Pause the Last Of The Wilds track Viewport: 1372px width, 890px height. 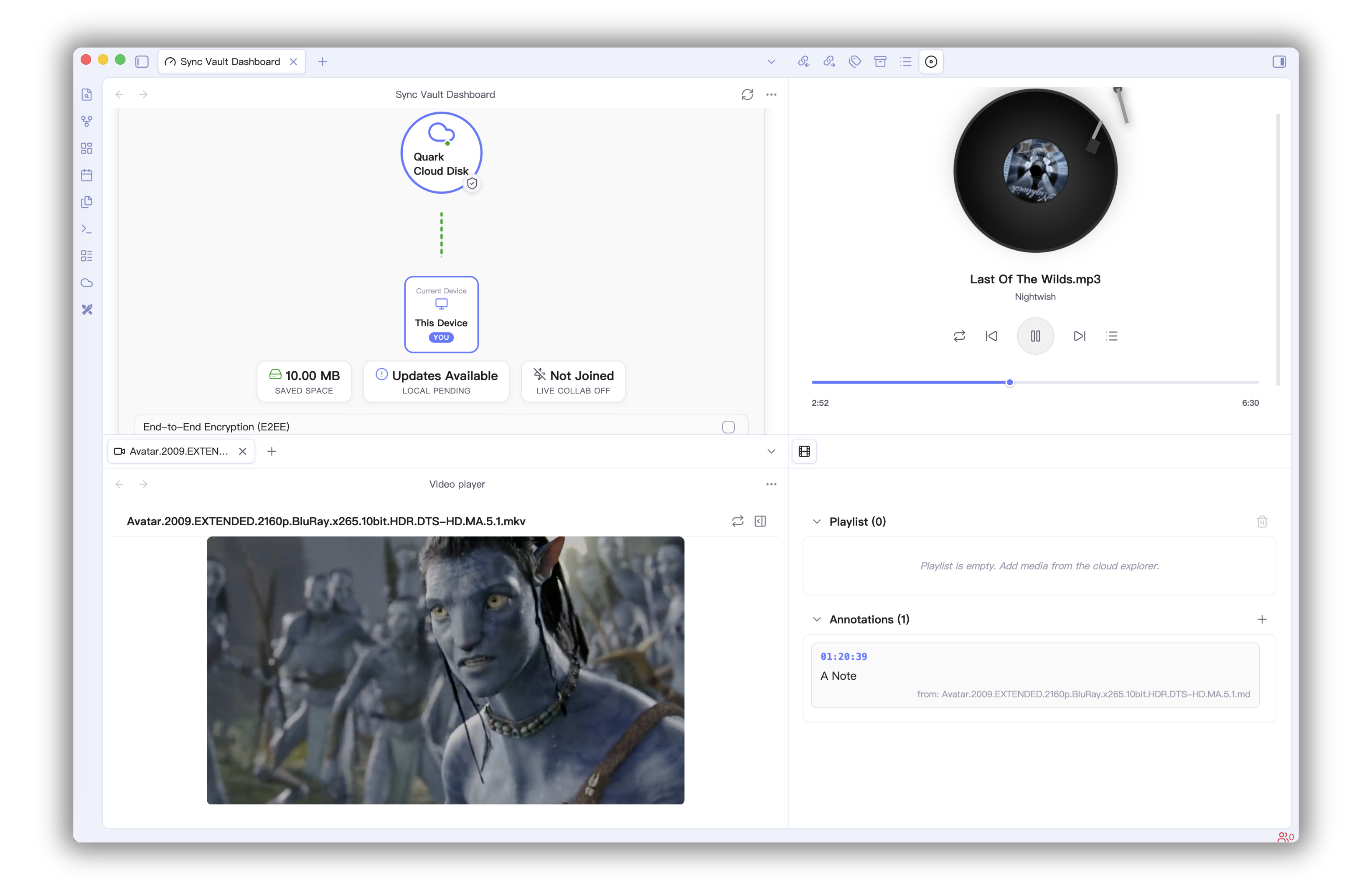[x=1035, y=336]
